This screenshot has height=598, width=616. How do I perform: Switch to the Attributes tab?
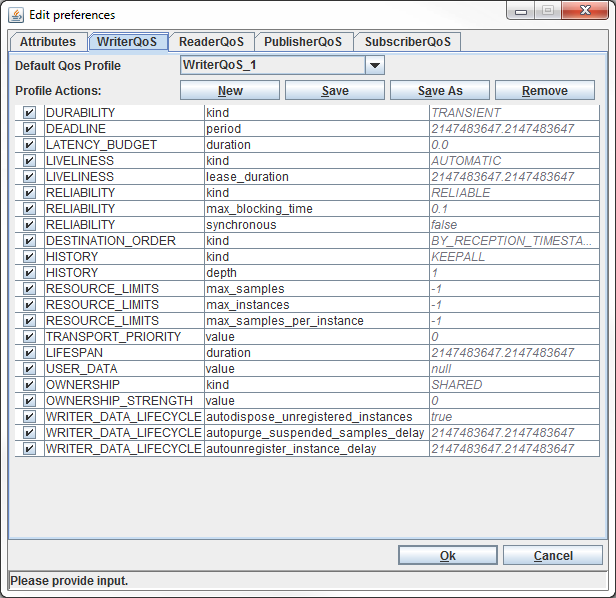point(48,42)
